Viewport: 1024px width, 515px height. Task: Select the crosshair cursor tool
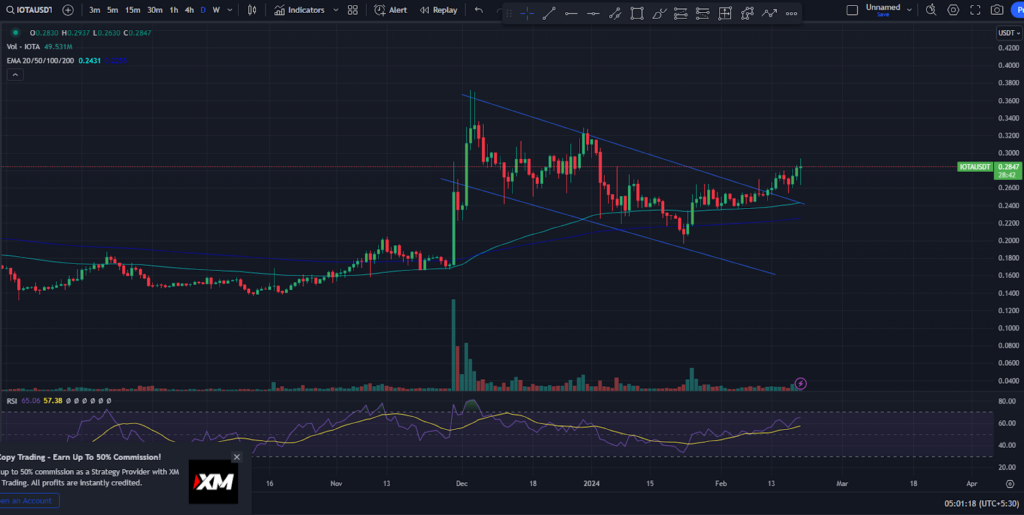527,13
